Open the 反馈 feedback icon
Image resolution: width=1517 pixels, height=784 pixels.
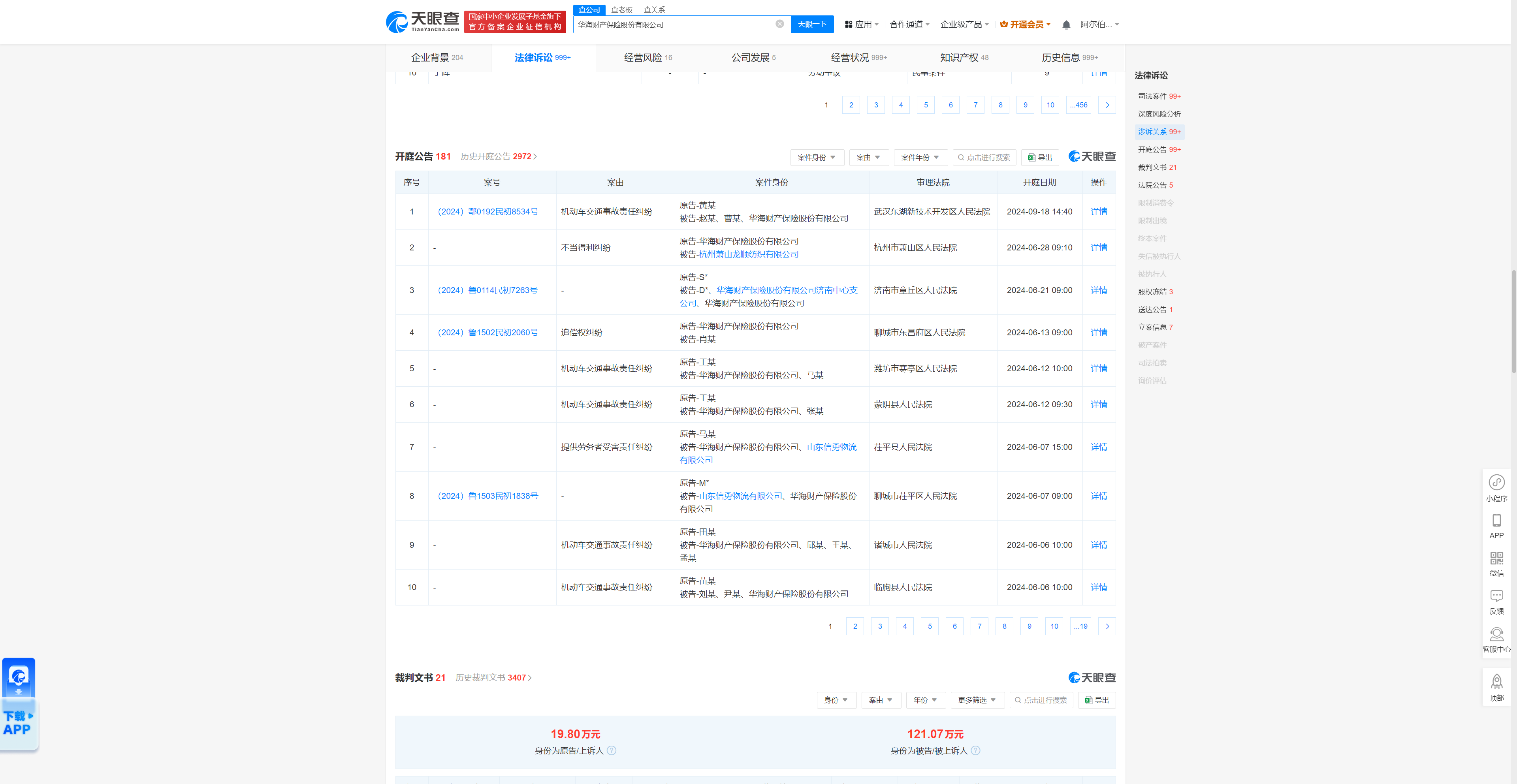(1496, 596)
